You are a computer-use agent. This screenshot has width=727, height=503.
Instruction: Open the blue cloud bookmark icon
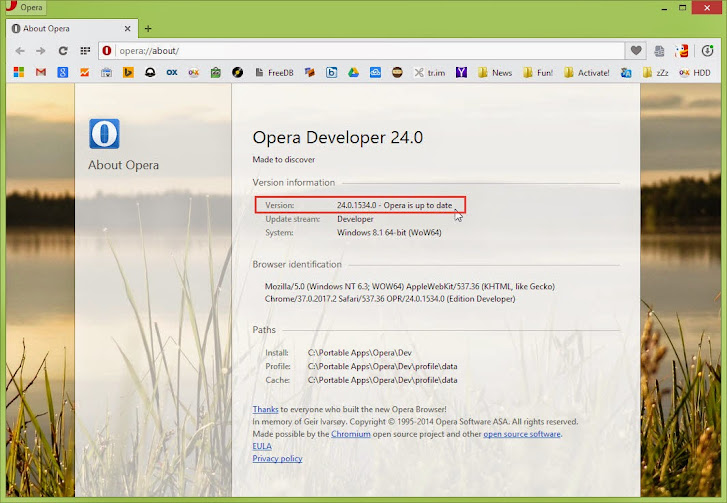(375, 72)
